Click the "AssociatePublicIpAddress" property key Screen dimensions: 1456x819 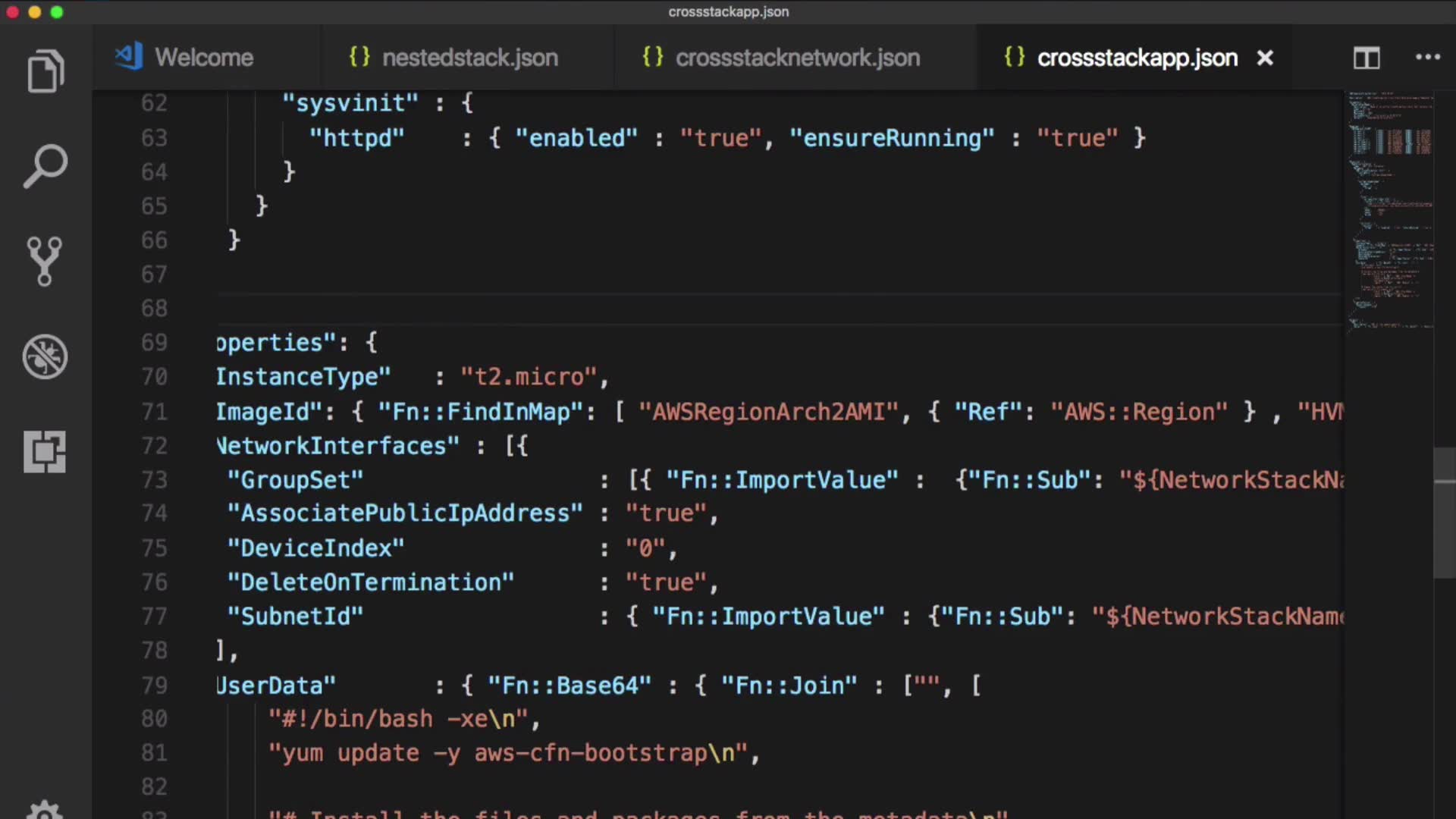click(x=405, y=513)
